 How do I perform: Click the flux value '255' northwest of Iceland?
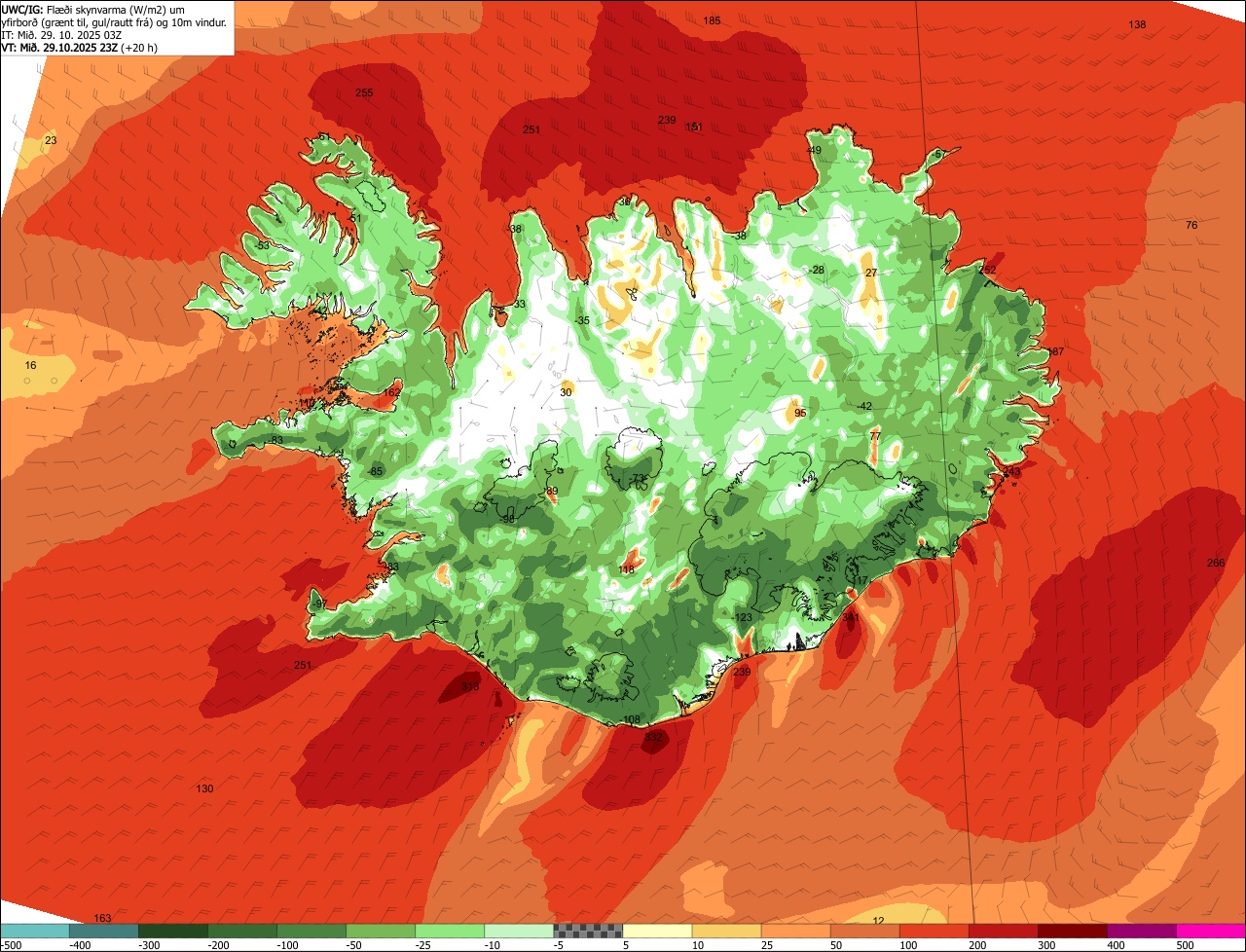tap(364, 92)
